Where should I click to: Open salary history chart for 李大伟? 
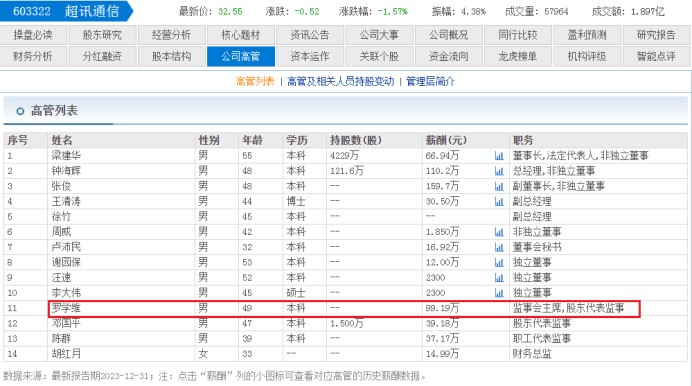tap(499, 293)
